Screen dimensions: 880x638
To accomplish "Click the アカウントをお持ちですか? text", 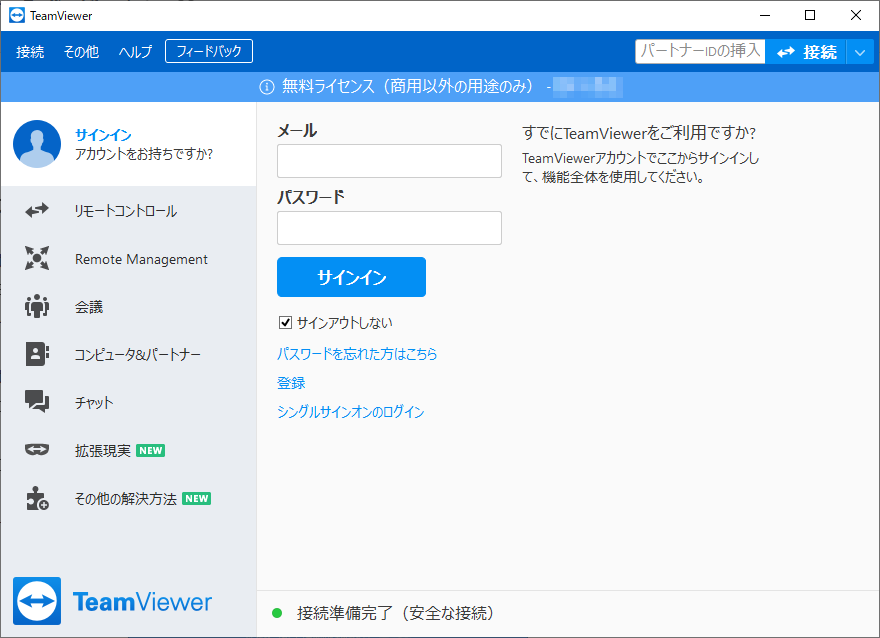I will click(144, 154).
